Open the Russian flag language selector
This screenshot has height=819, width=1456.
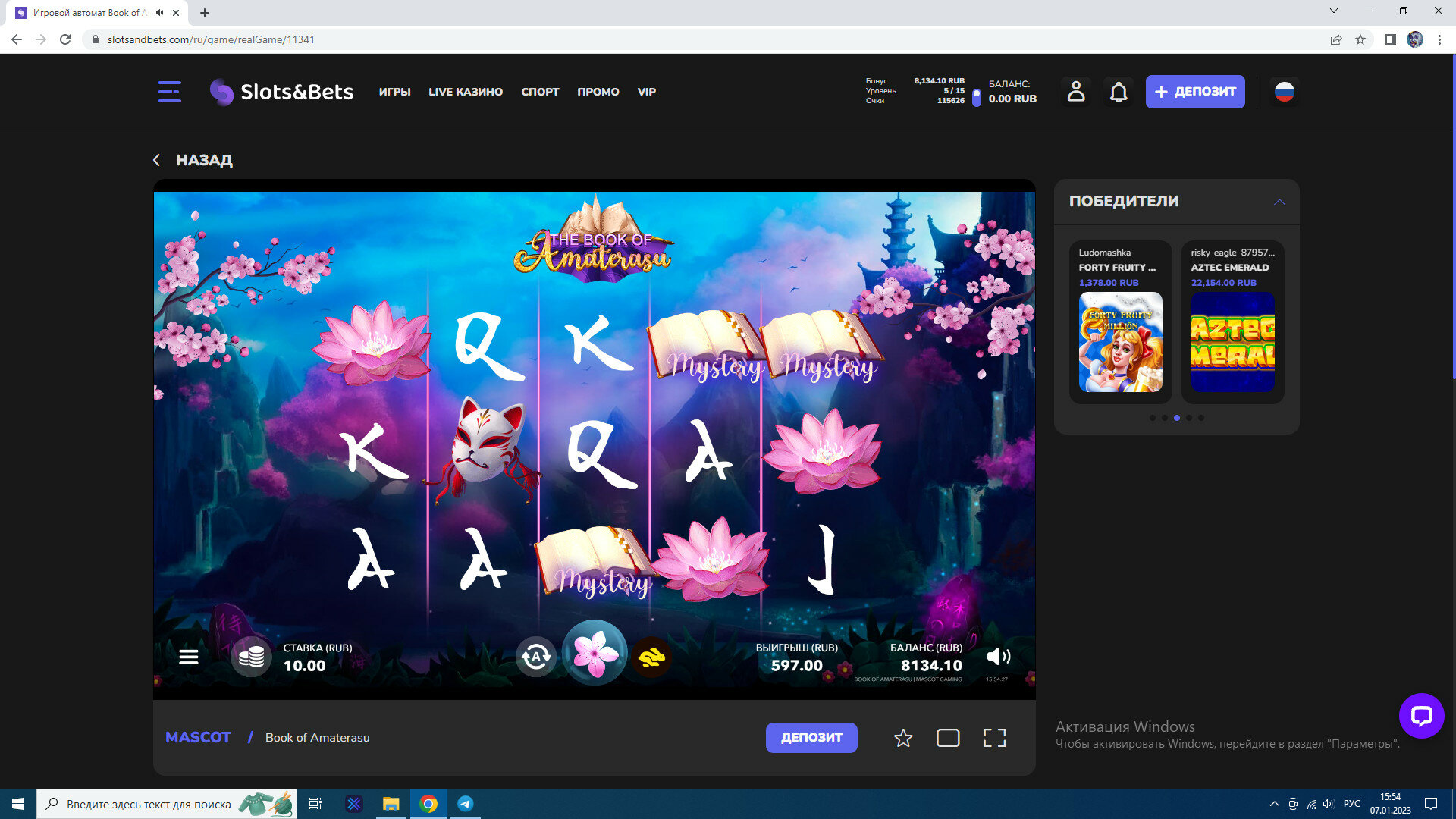[x=1284, y=92]
